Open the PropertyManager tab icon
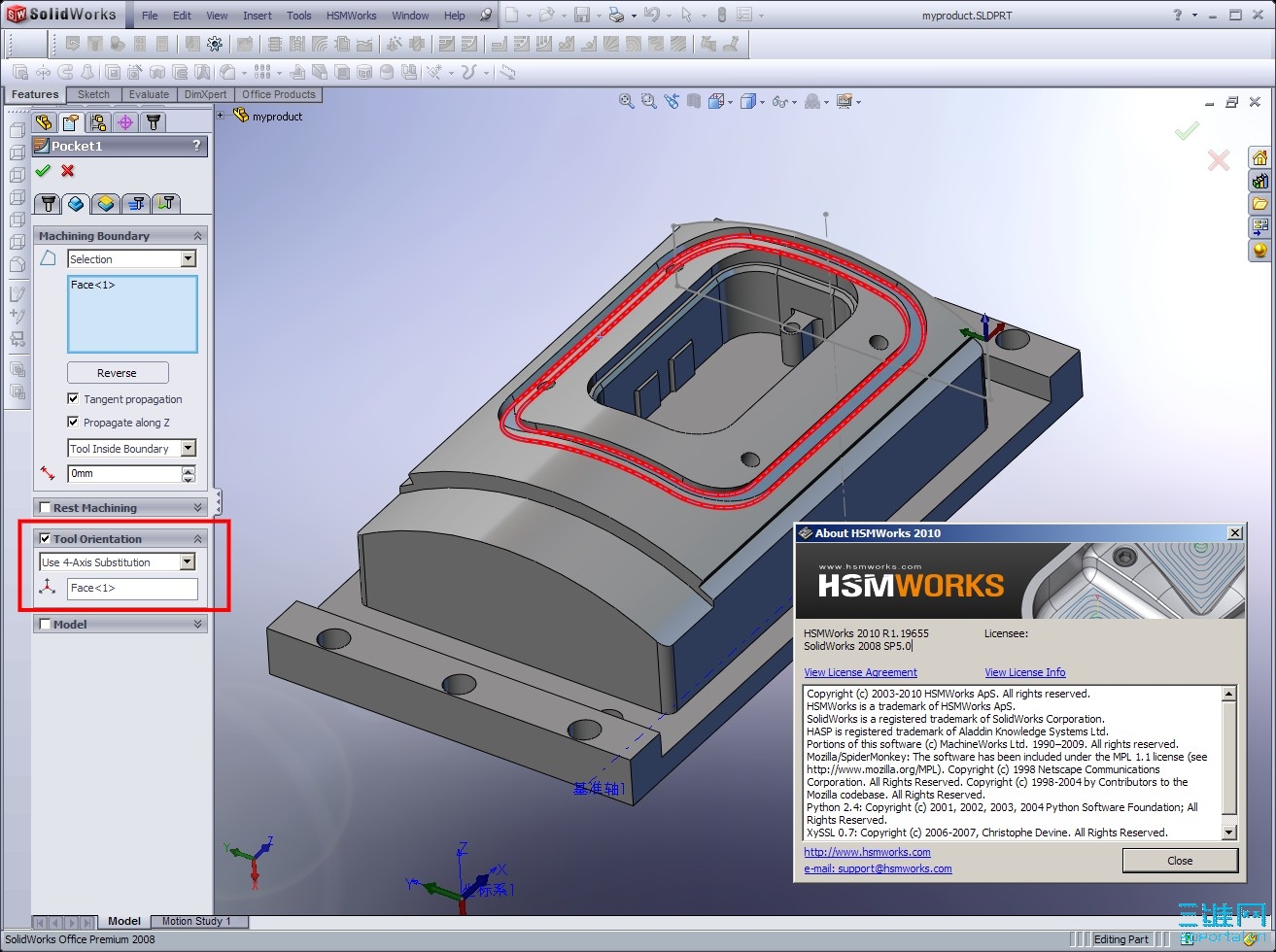 pyautogui.click(x=71, y=122)
